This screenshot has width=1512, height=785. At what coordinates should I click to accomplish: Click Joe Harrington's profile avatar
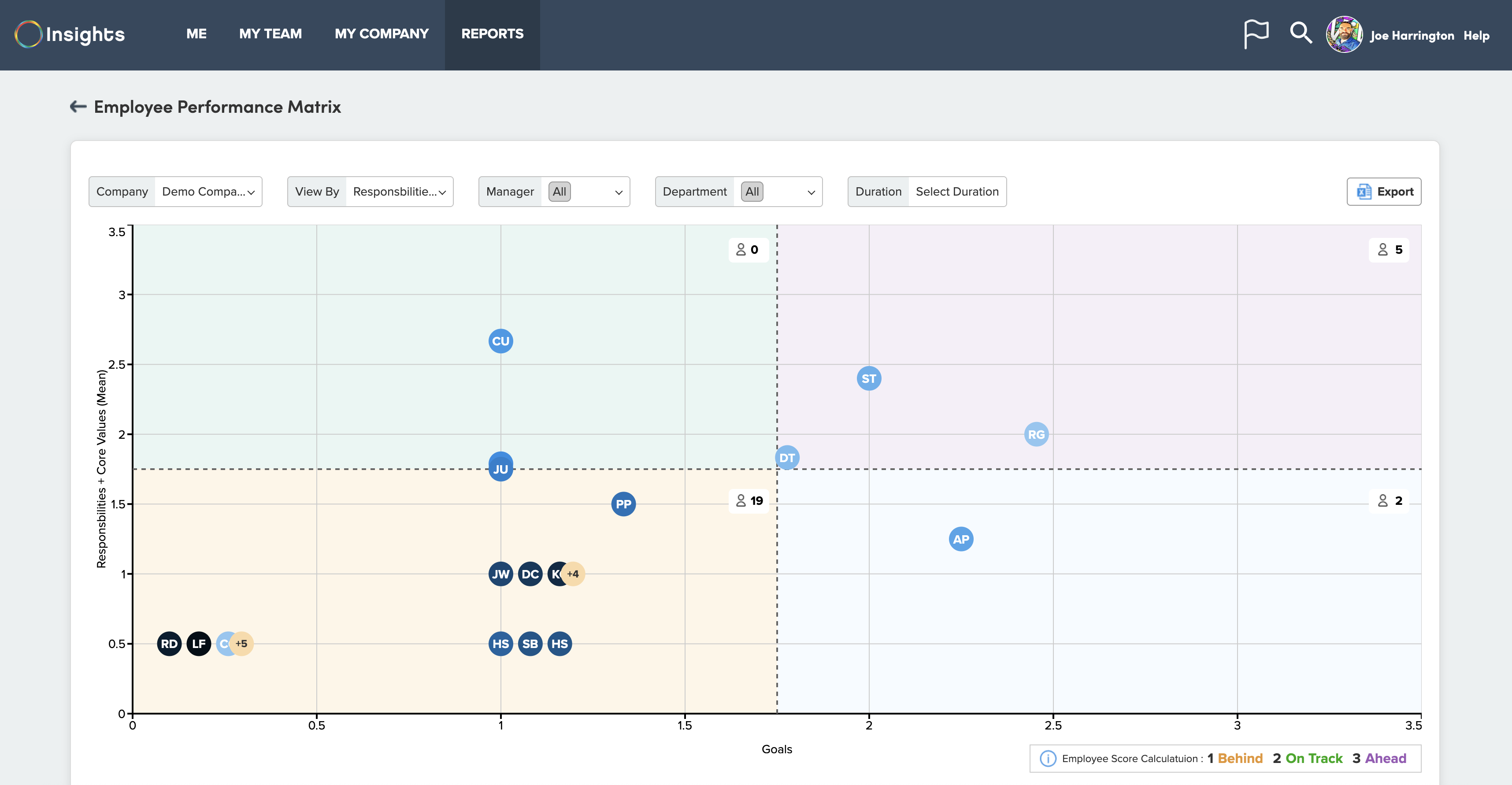1345,34
